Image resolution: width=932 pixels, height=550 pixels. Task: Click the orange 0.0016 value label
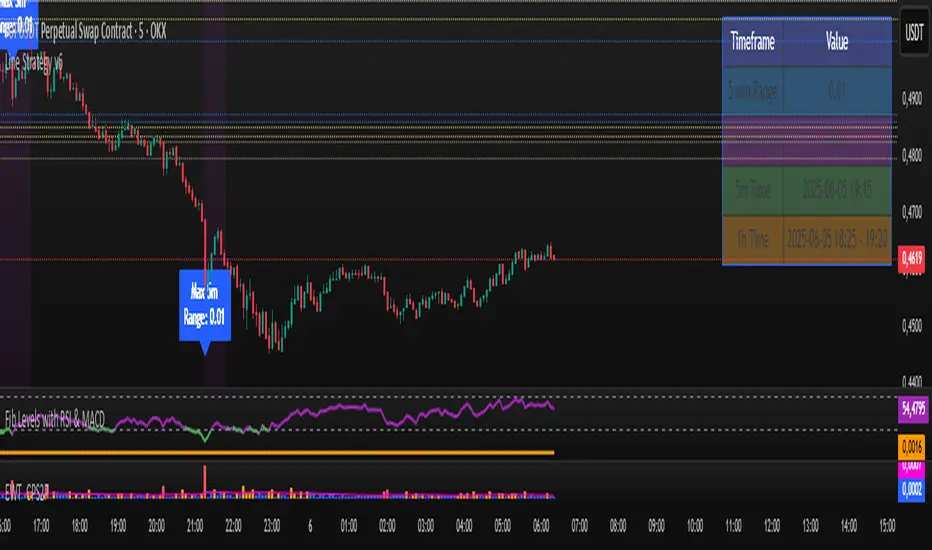[911, 447]
